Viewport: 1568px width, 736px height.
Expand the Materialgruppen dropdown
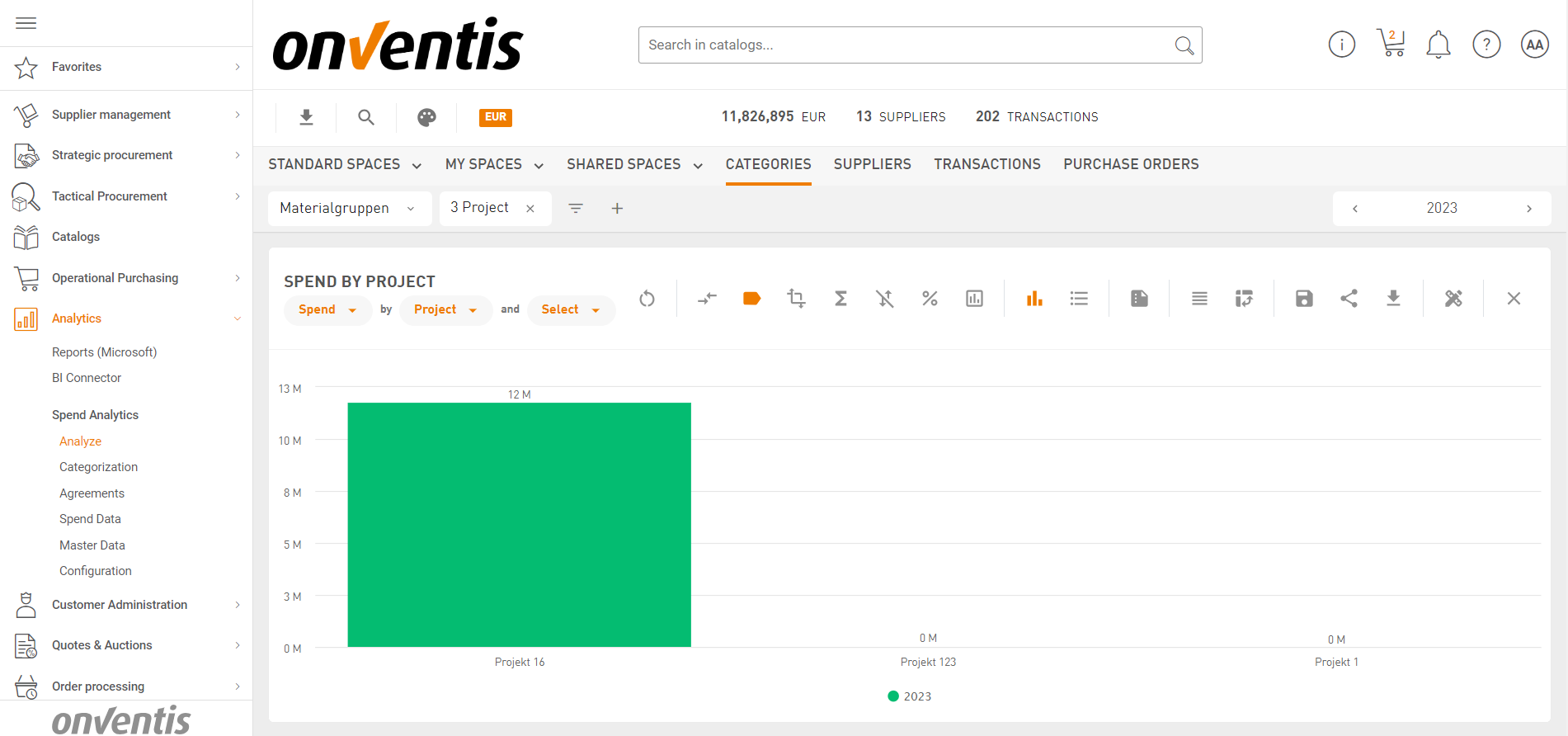pyautogui.click(x=349, y=209)
